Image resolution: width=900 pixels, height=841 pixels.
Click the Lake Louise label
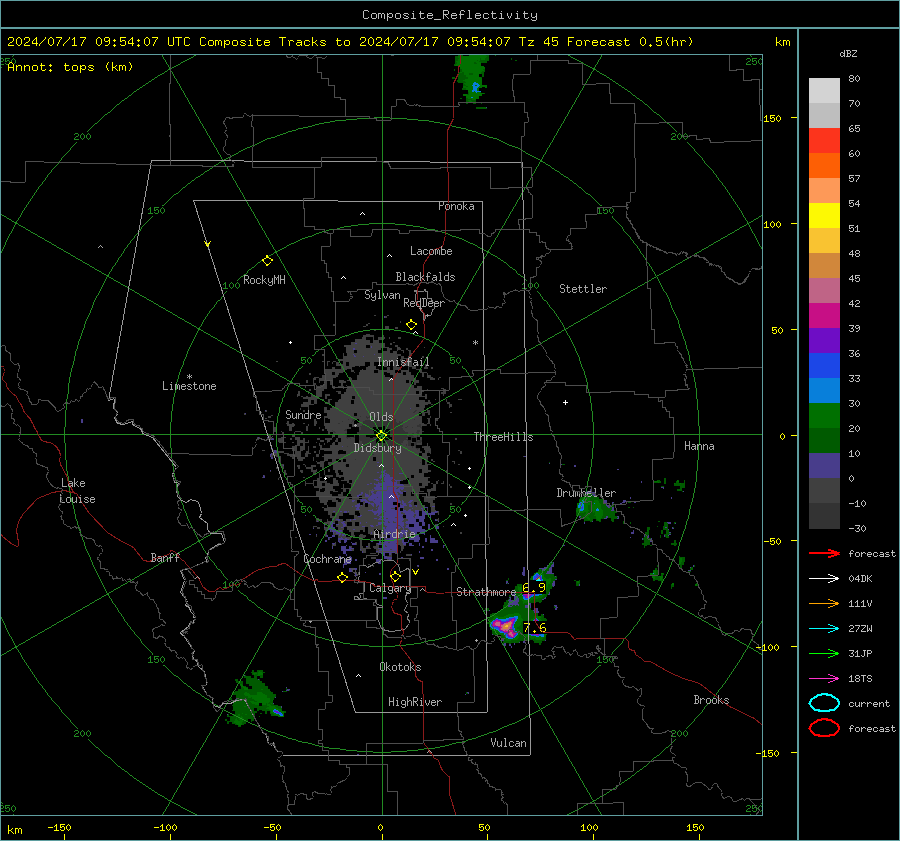pos(77,491)
